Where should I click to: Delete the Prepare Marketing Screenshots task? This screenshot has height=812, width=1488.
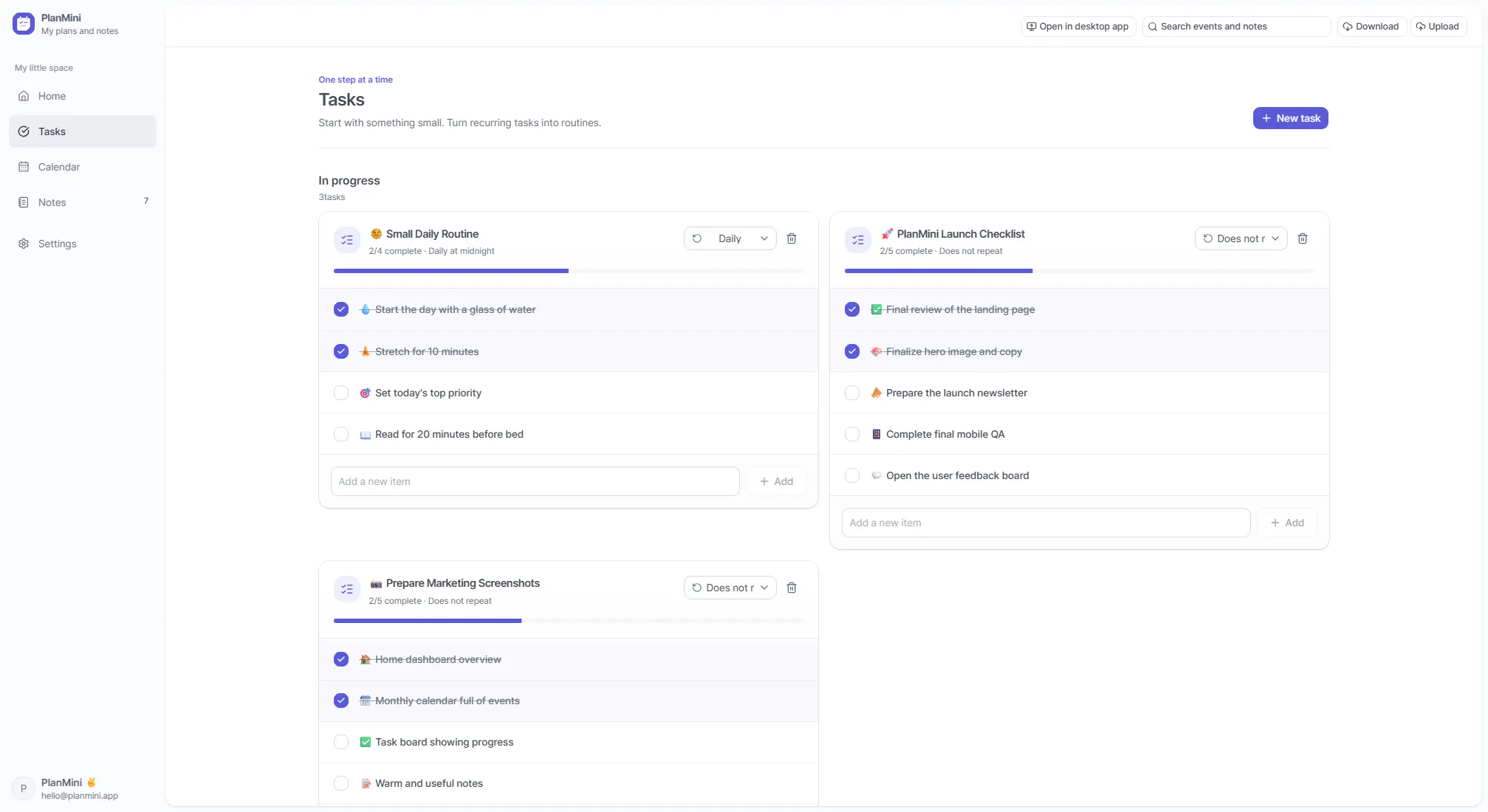tap(792, 588)
